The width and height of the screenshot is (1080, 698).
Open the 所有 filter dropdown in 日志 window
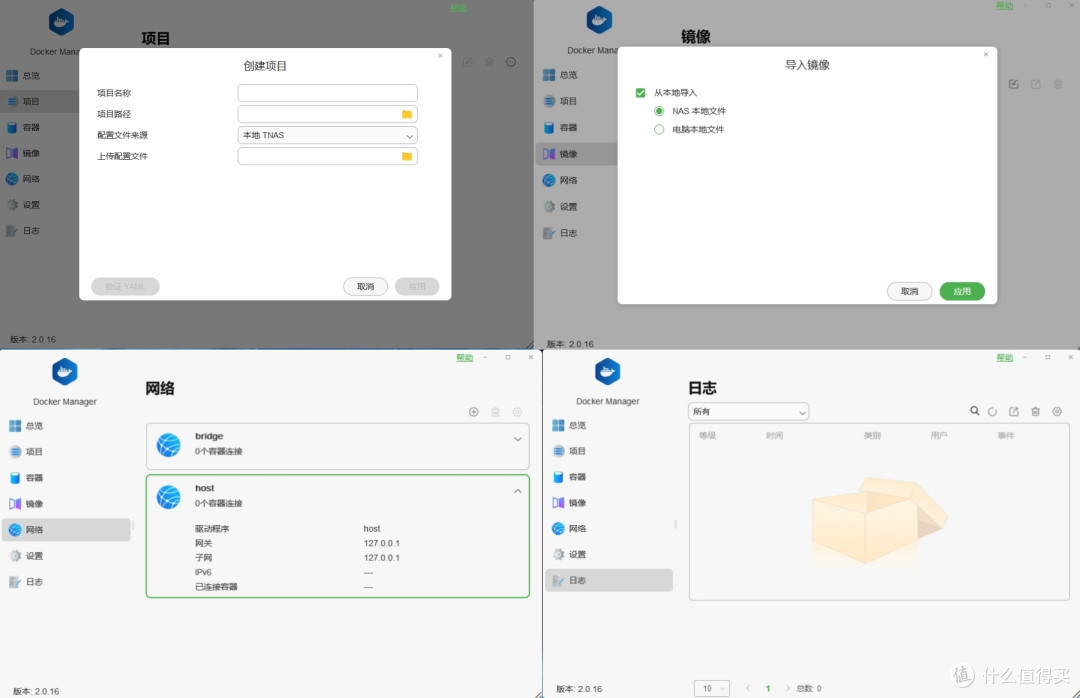pyautogui.click(x=749, y=411)
